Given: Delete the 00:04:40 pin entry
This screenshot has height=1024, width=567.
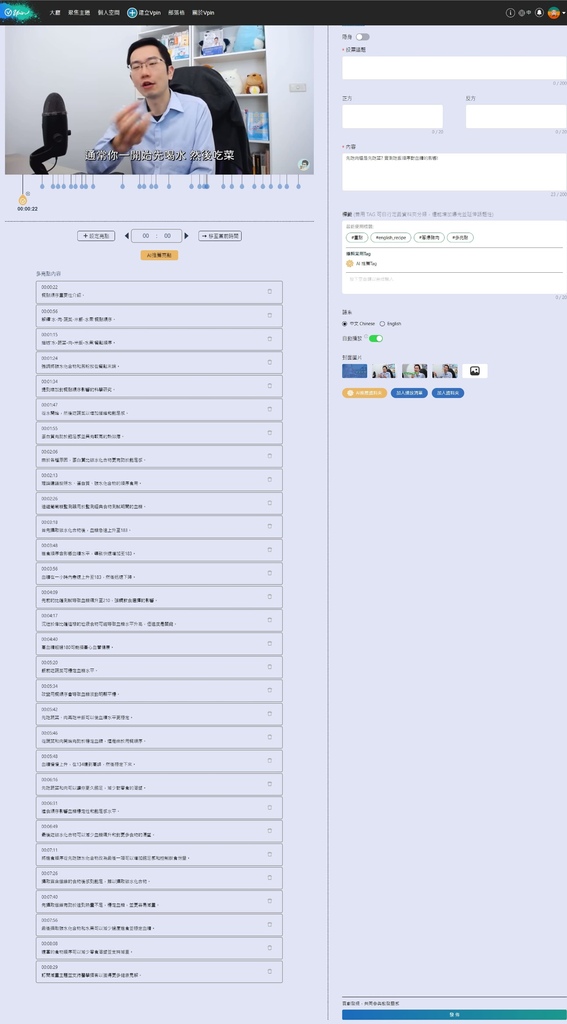Looking at the screenshot, I should tap(270, 643).
